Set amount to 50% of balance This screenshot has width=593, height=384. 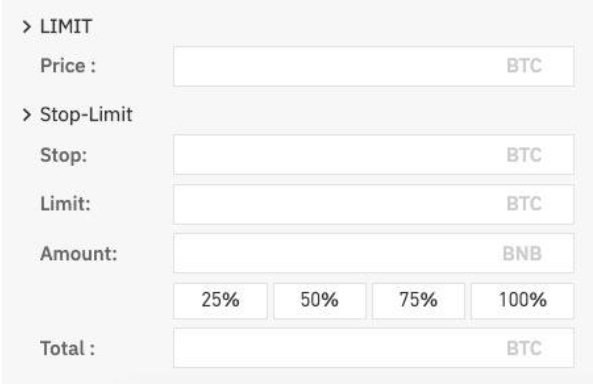coord(320,301)
